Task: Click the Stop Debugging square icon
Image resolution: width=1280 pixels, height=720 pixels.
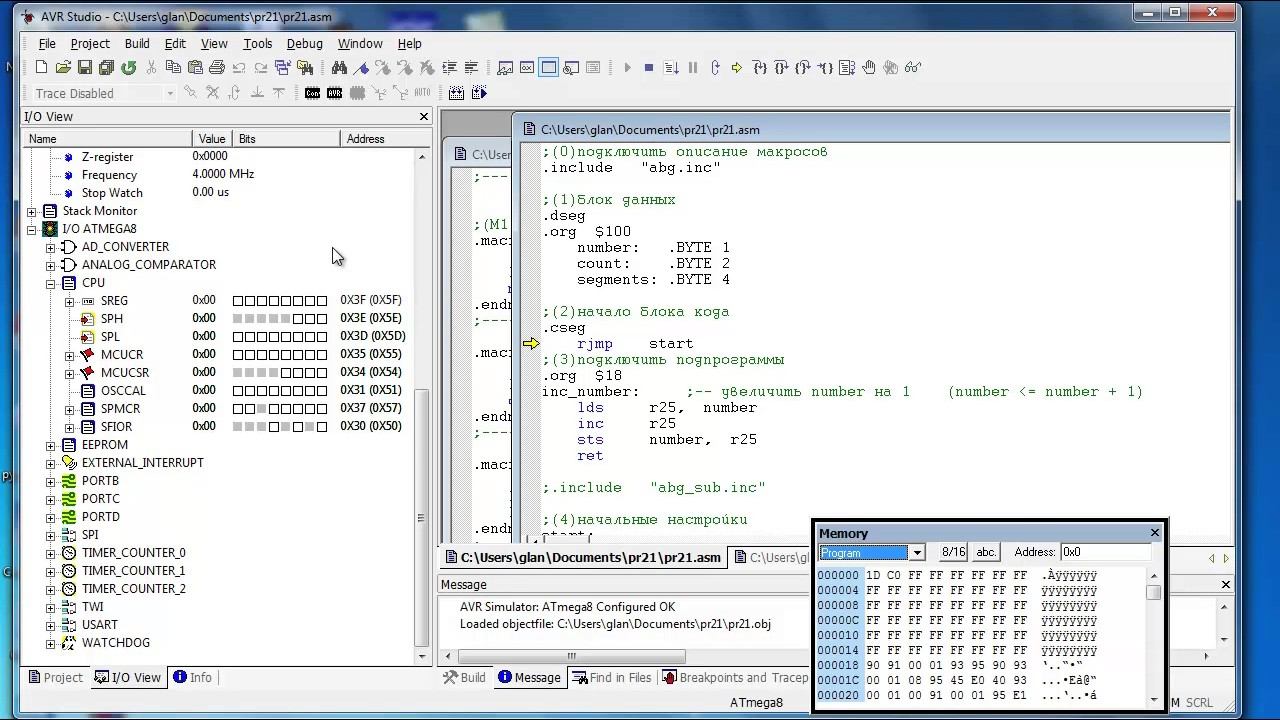Action: [x=648, y=67]
